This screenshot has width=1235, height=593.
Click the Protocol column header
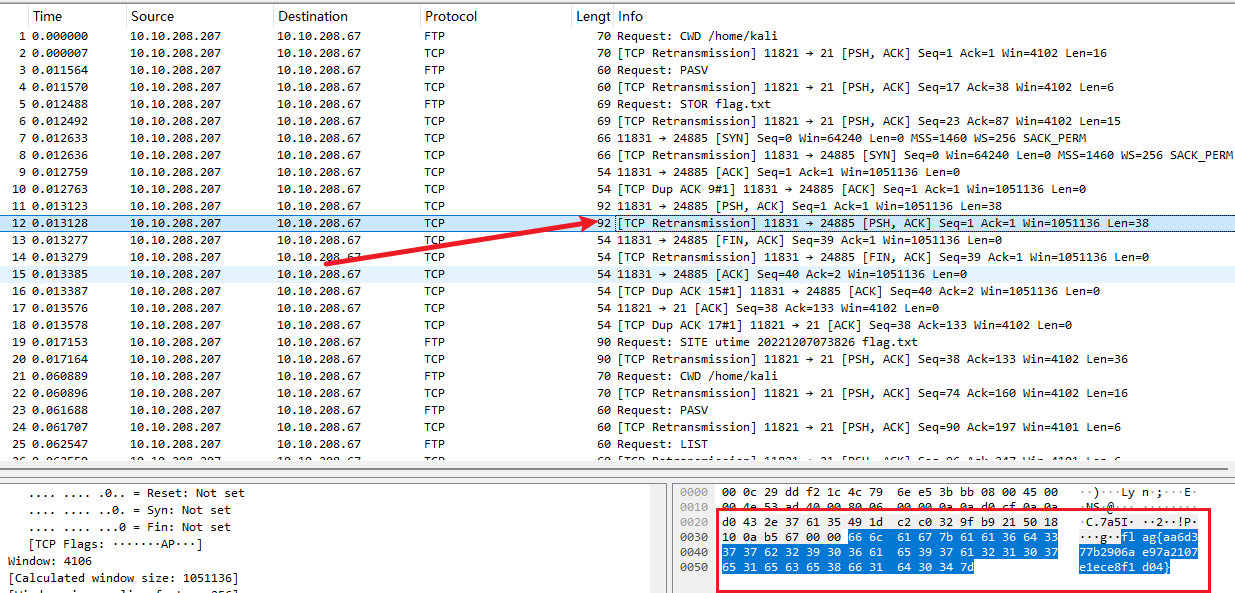point(451,16)
